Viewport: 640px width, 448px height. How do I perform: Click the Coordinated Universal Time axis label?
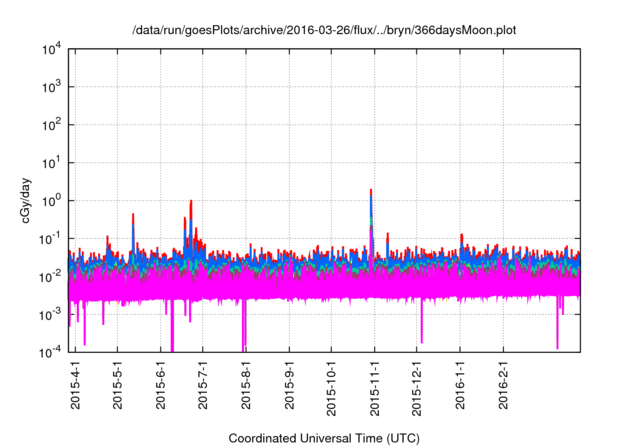[324, 438]
